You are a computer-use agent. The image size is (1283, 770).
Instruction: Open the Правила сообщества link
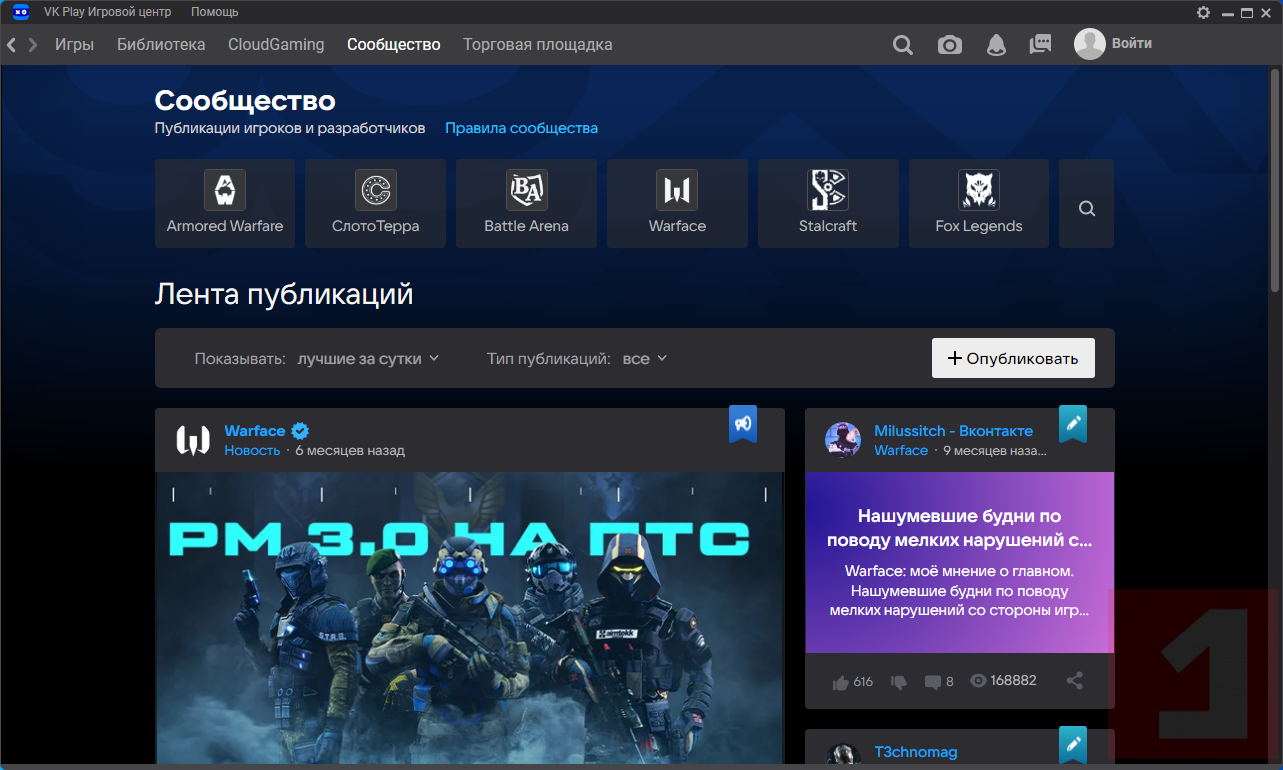(x=521, y=128)
